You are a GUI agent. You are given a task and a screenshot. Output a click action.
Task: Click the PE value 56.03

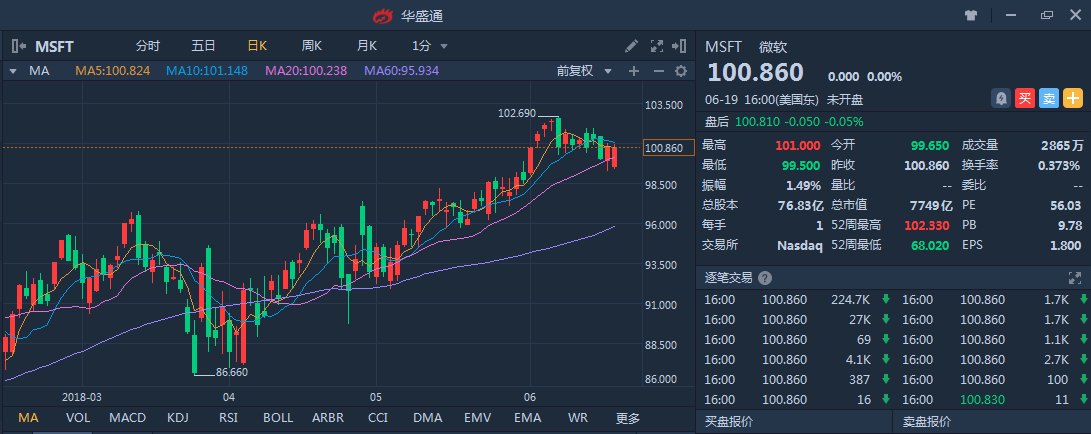point(1065,205)
